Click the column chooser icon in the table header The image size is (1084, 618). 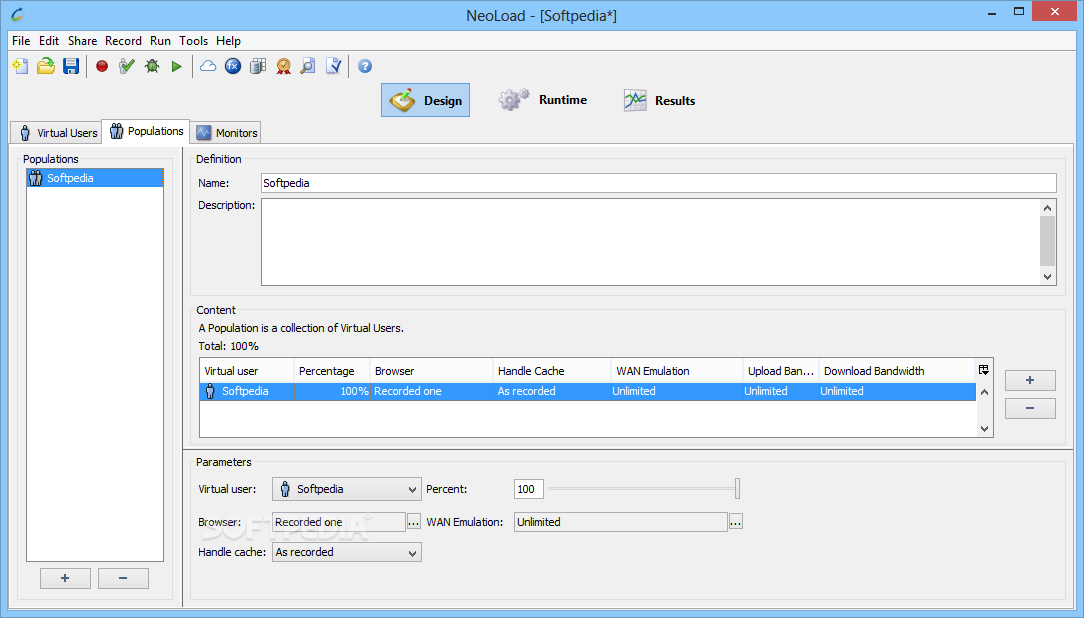(x=984, y=371)
